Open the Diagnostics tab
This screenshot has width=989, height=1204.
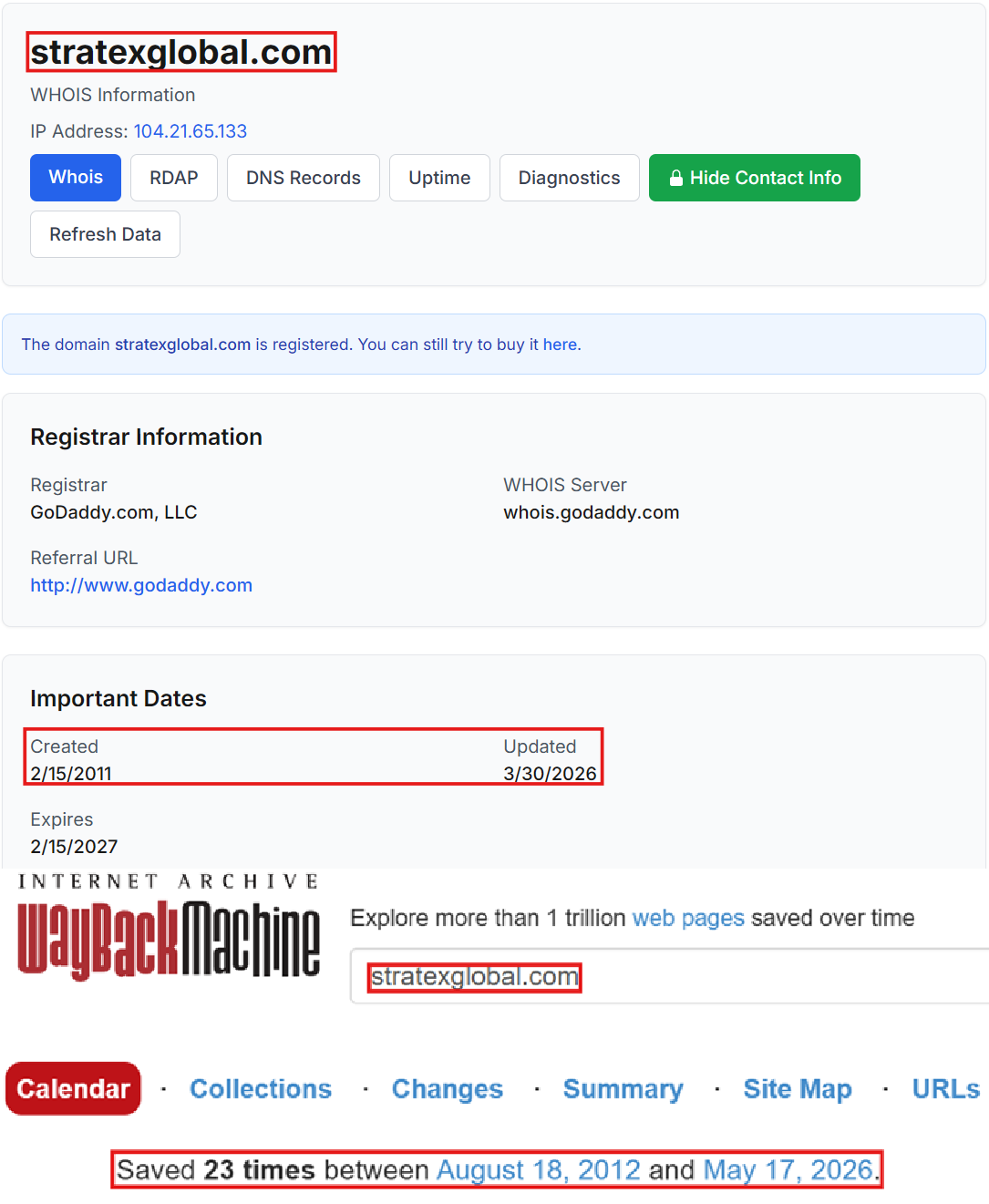tap(570, 178)
